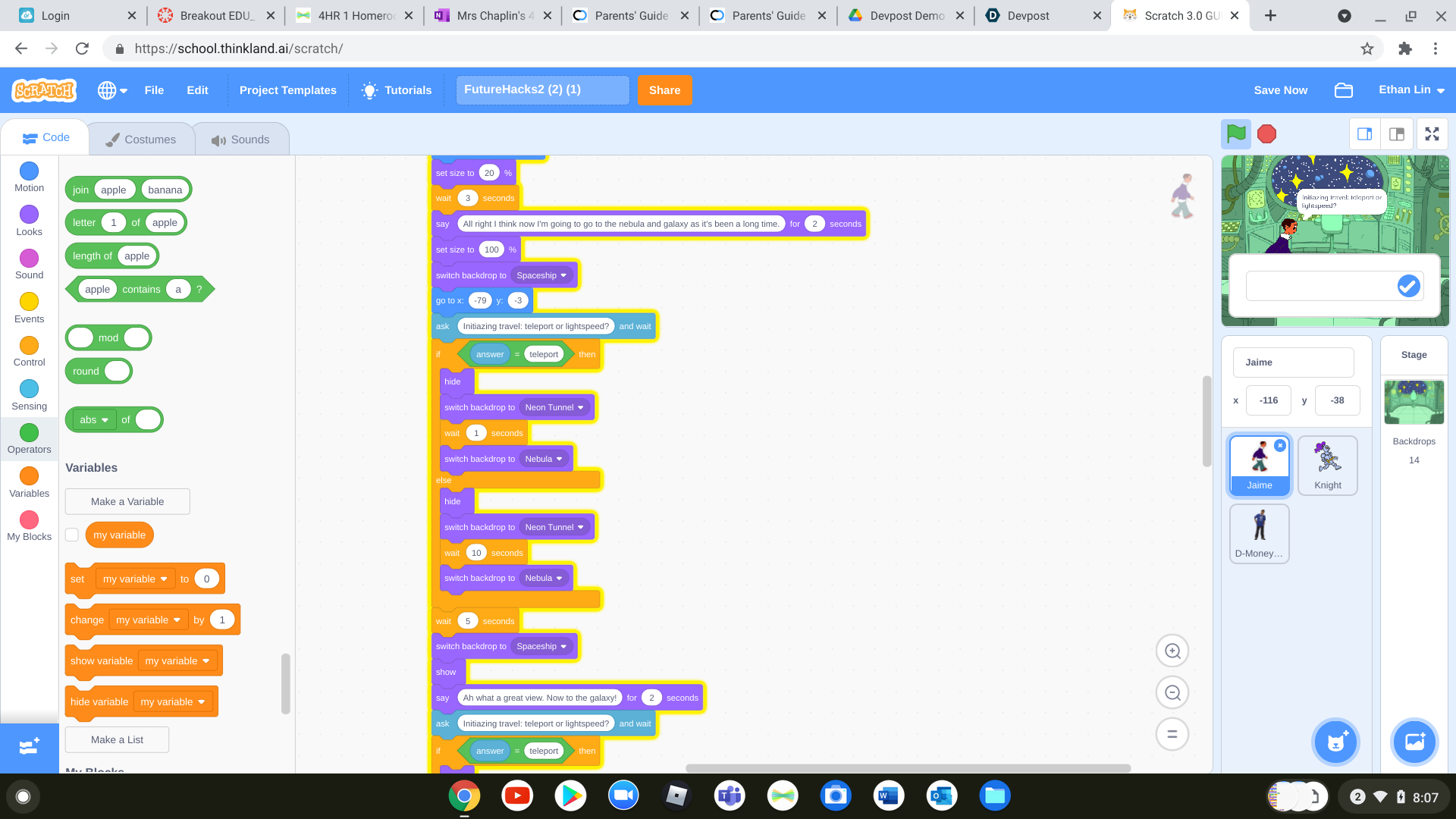Click the choose a backdrop button
This screenshot has width=1456, height=819.
pyautogui.click(x=1414, y=742)
